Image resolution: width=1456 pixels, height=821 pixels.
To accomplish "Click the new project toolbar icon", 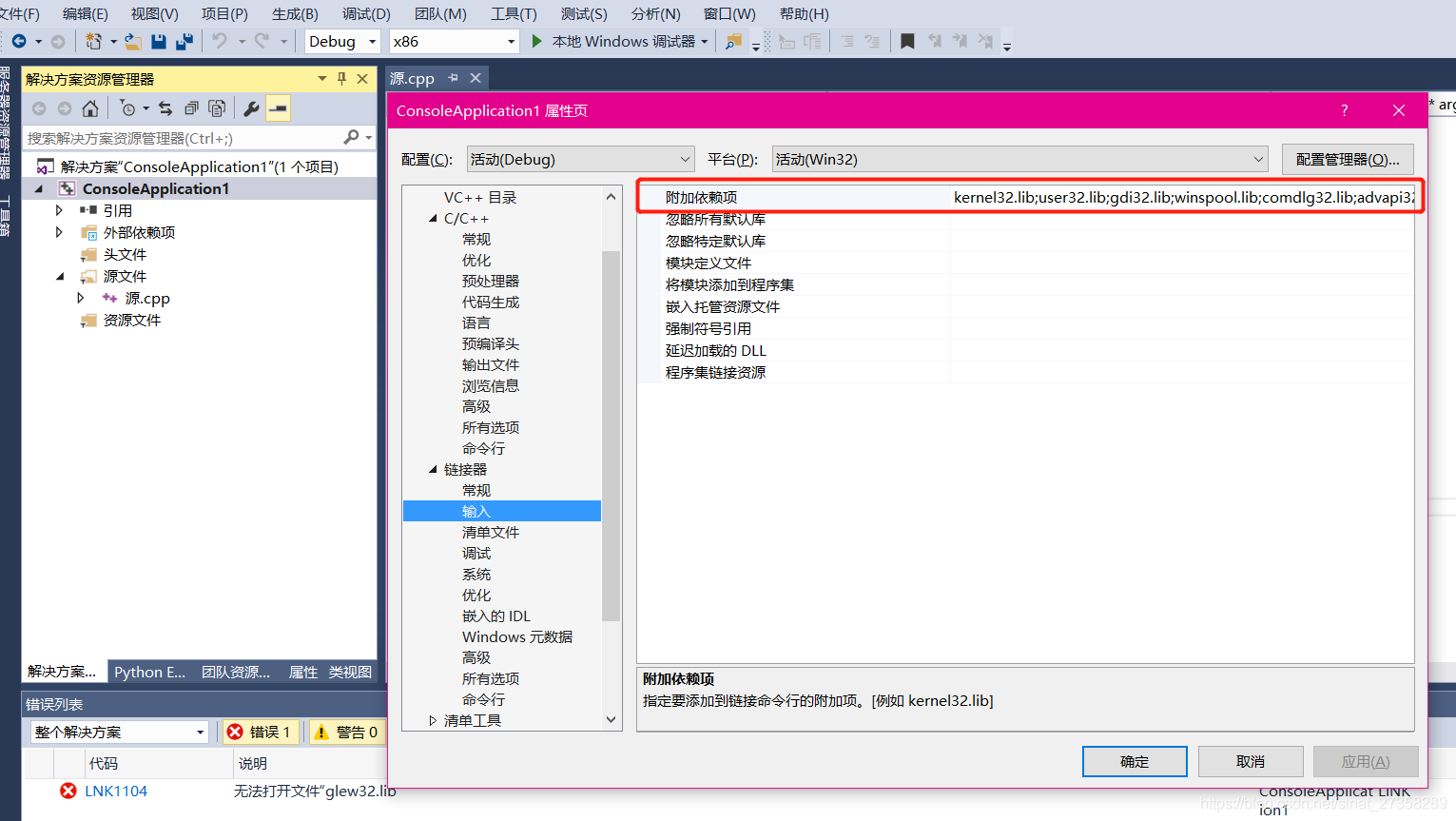I will 93,41.
